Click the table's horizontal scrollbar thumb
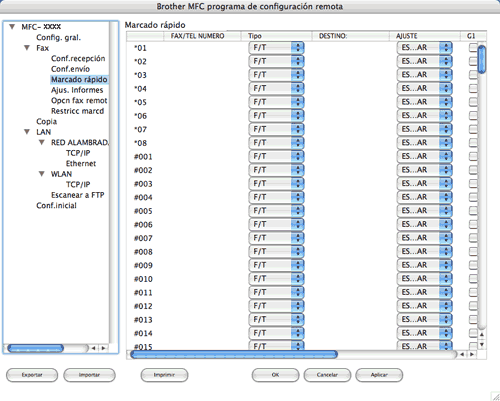 tap(234, 354)
